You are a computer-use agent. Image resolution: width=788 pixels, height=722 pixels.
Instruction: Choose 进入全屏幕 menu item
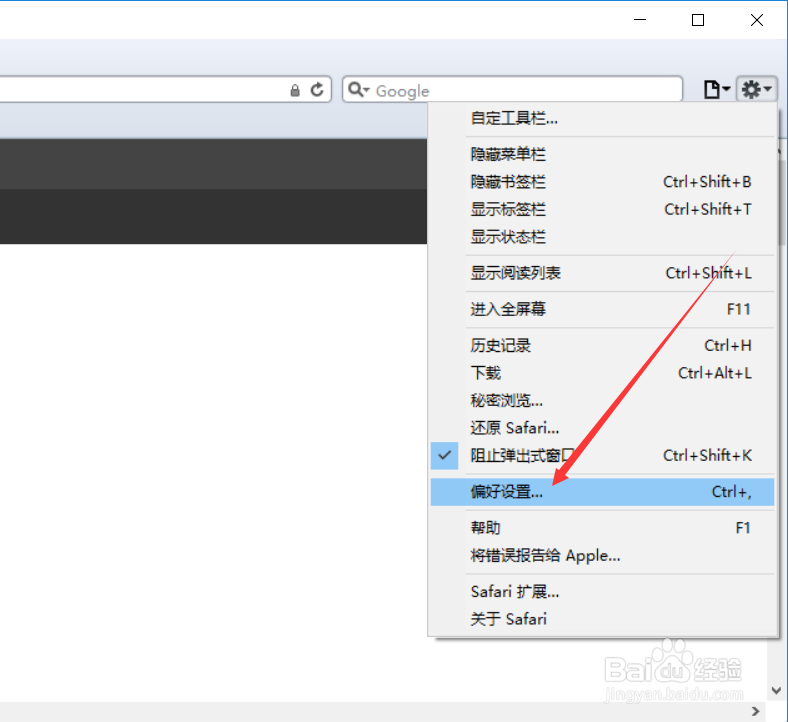(602, 309)
